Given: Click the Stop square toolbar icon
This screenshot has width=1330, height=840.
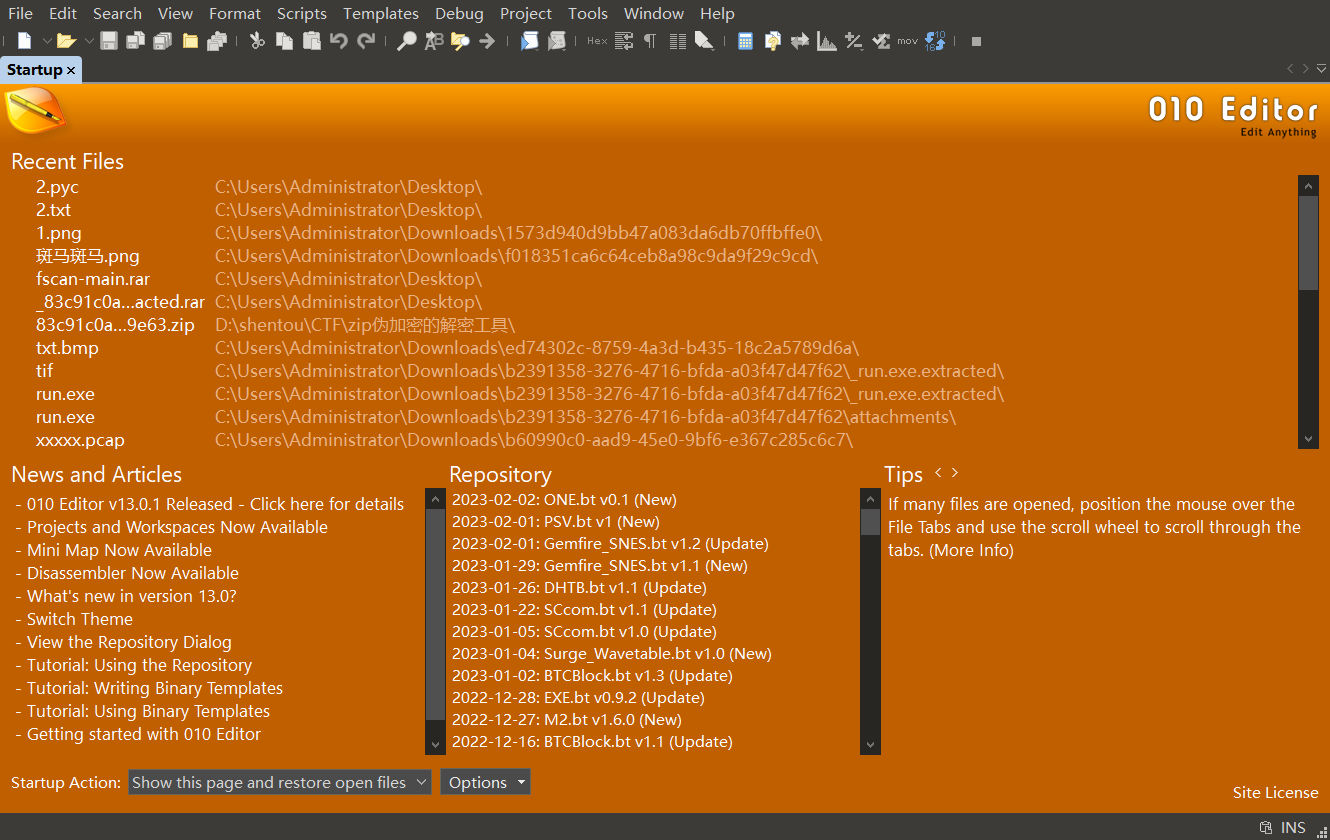Looking at the screenshot, I should pos(977,41).
